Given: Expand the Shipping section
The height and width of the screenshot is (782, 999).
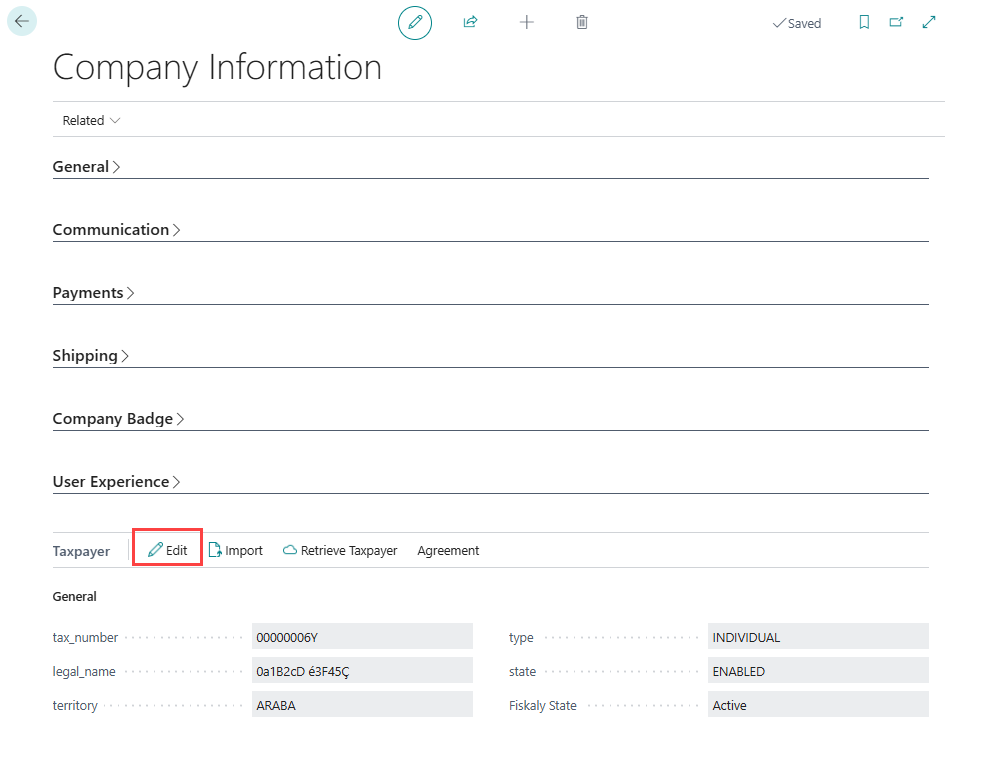Looking at the screenshot, I should point(91,356).
